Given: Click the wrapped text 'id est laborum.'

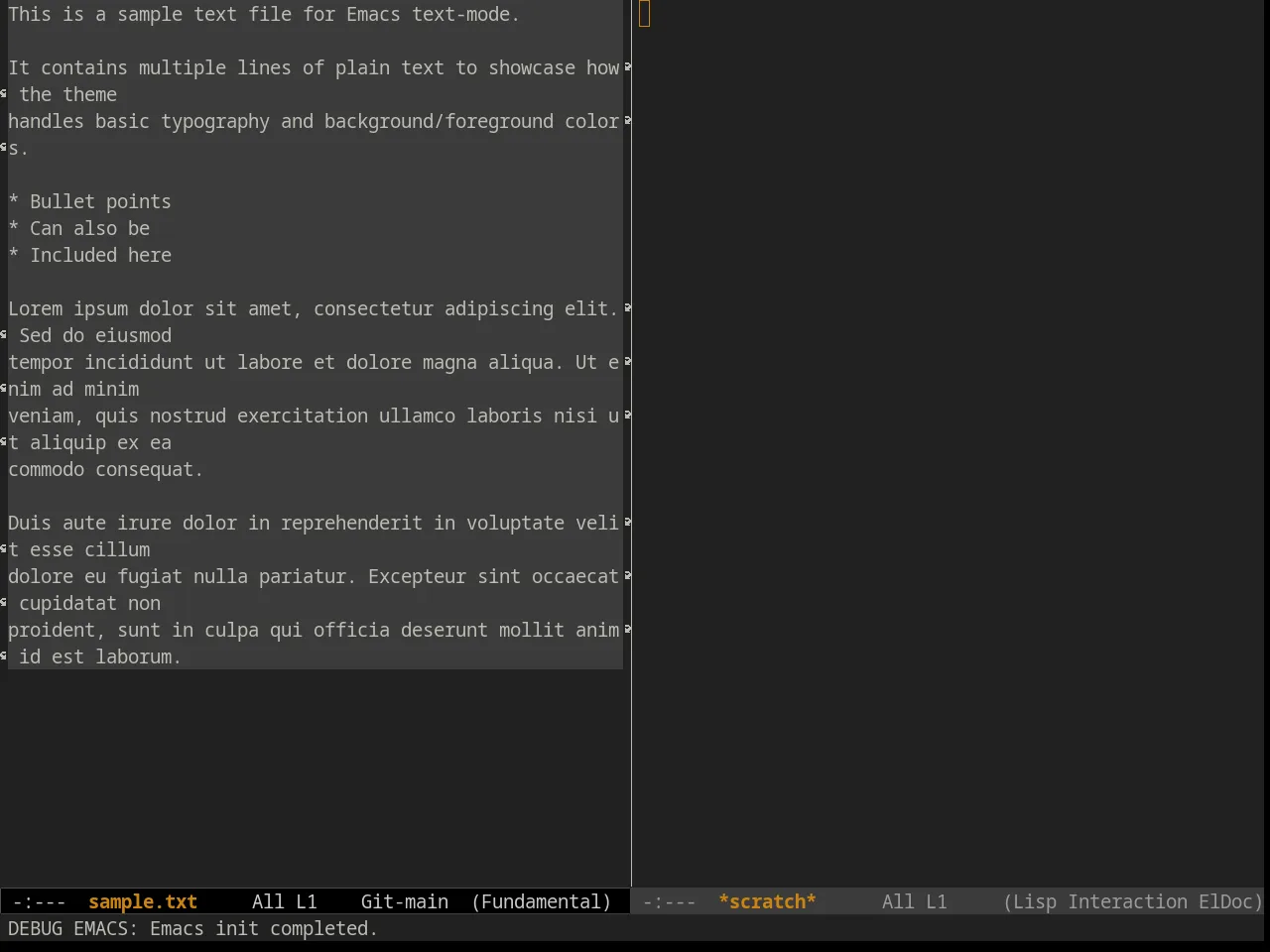Looking at the screenshot, I should pyautogui.click(x=100, y=656).
